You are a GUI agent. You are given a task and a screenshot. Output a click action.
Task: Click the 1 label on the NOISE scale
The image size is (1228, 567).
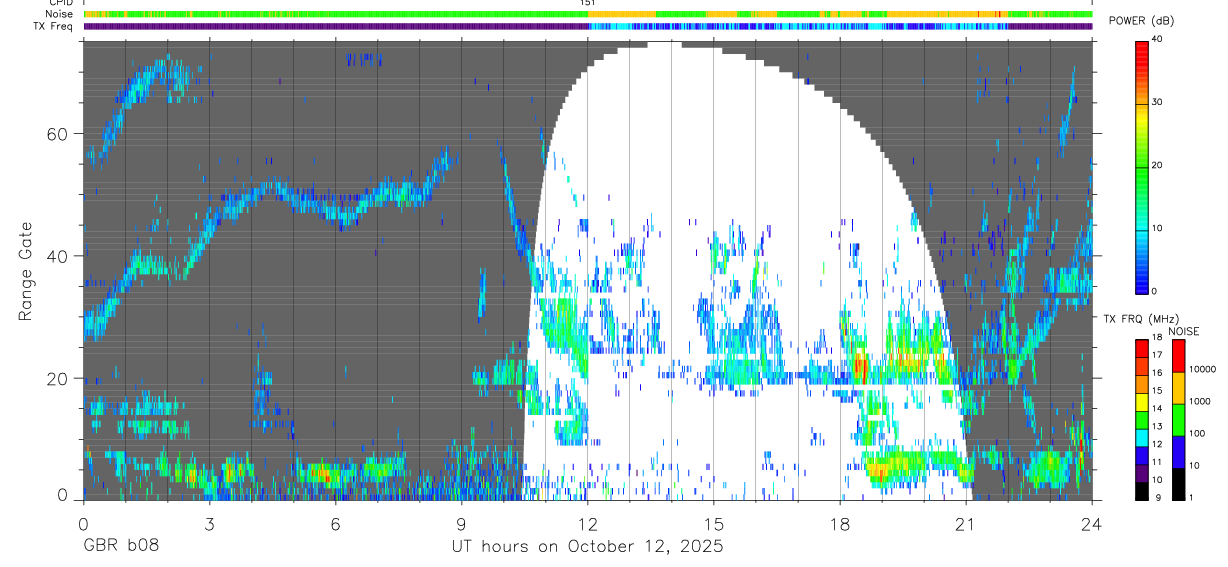point(1191,497)
